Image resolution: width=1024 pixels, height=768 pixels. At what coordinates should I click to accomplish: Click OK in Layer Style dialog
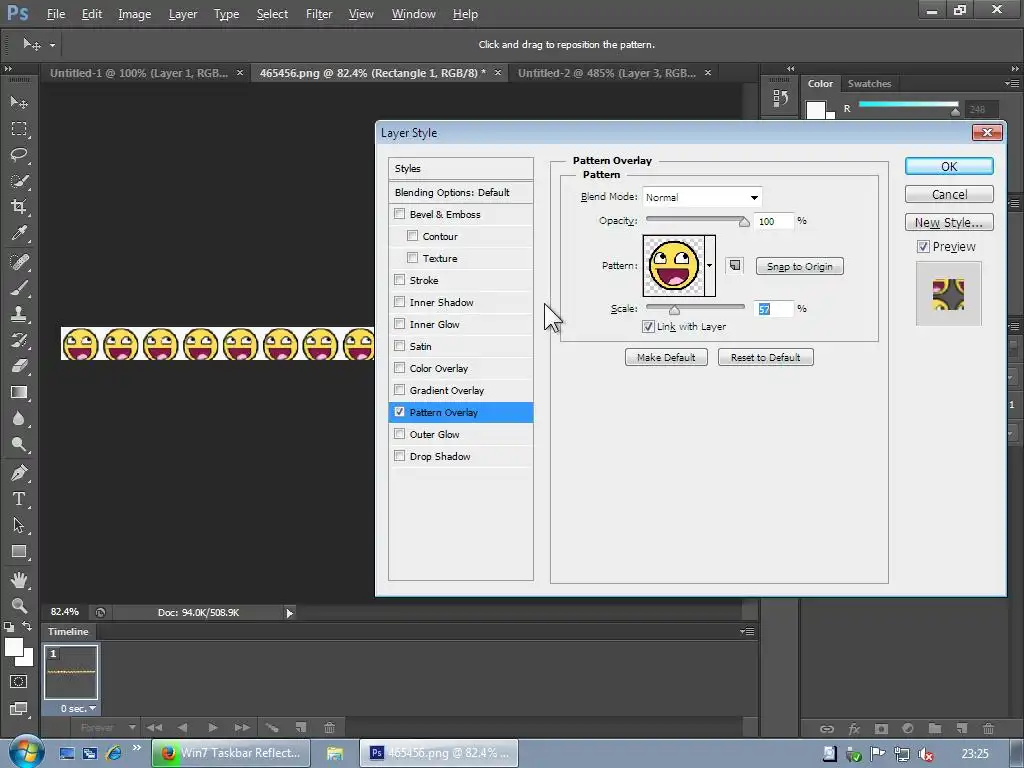tap(949, 167)
